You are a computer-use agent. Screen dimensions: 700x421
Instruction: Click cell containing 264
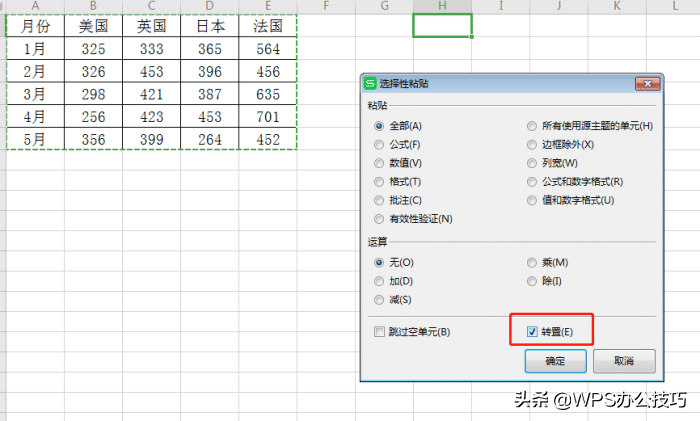(x=210, y=139)
